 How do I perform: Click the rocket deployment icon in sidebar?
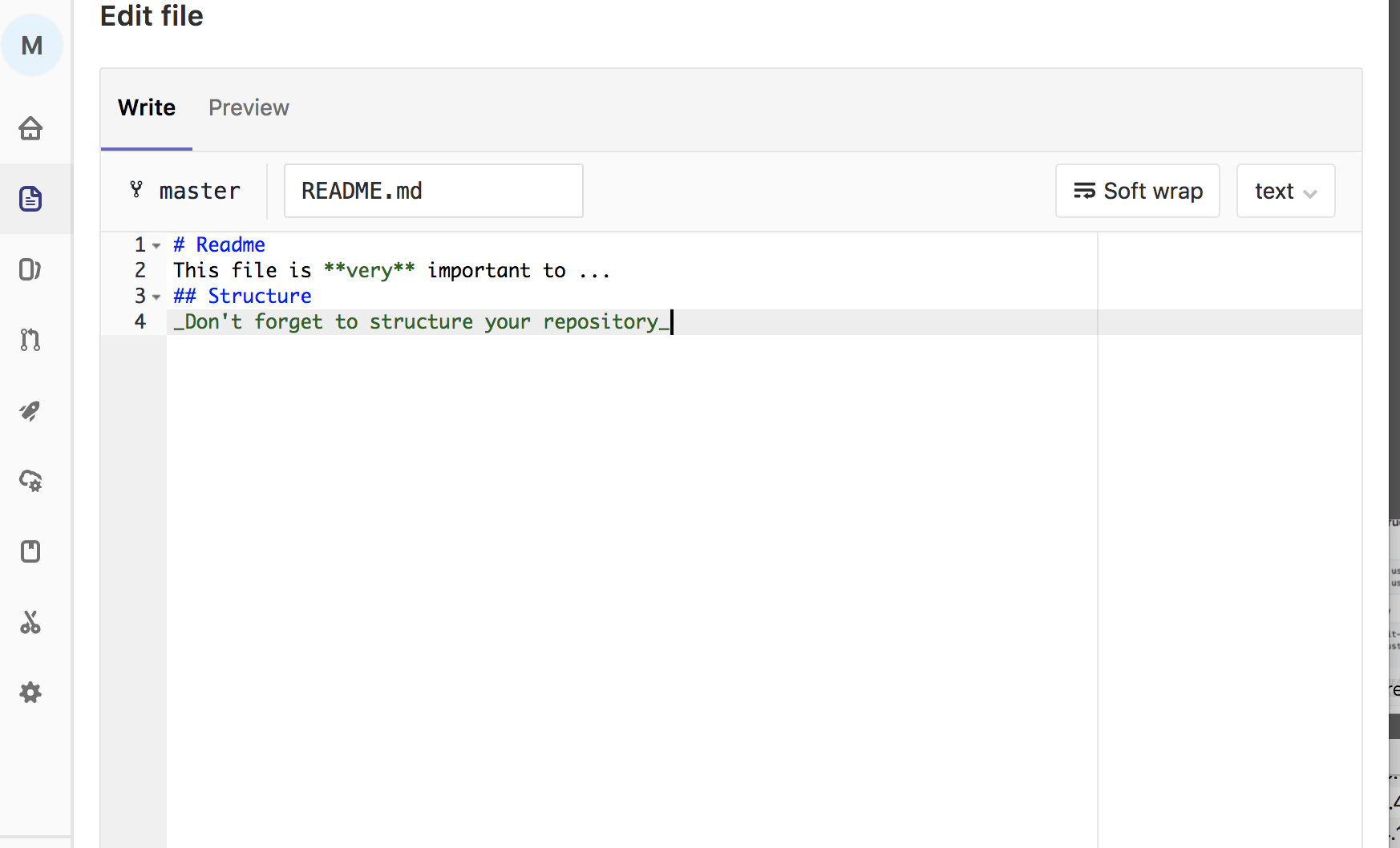[30, 411]
